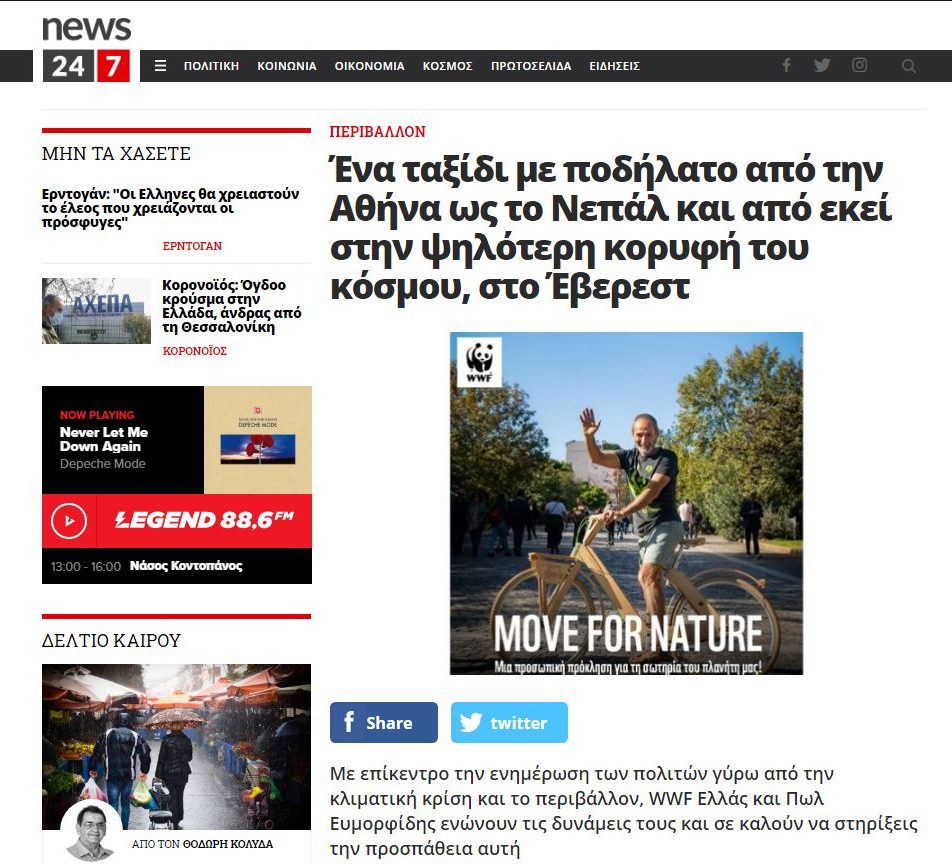952x864 pixels.
Task: Click the WWF panda logo on image
Action: [480, 362]
